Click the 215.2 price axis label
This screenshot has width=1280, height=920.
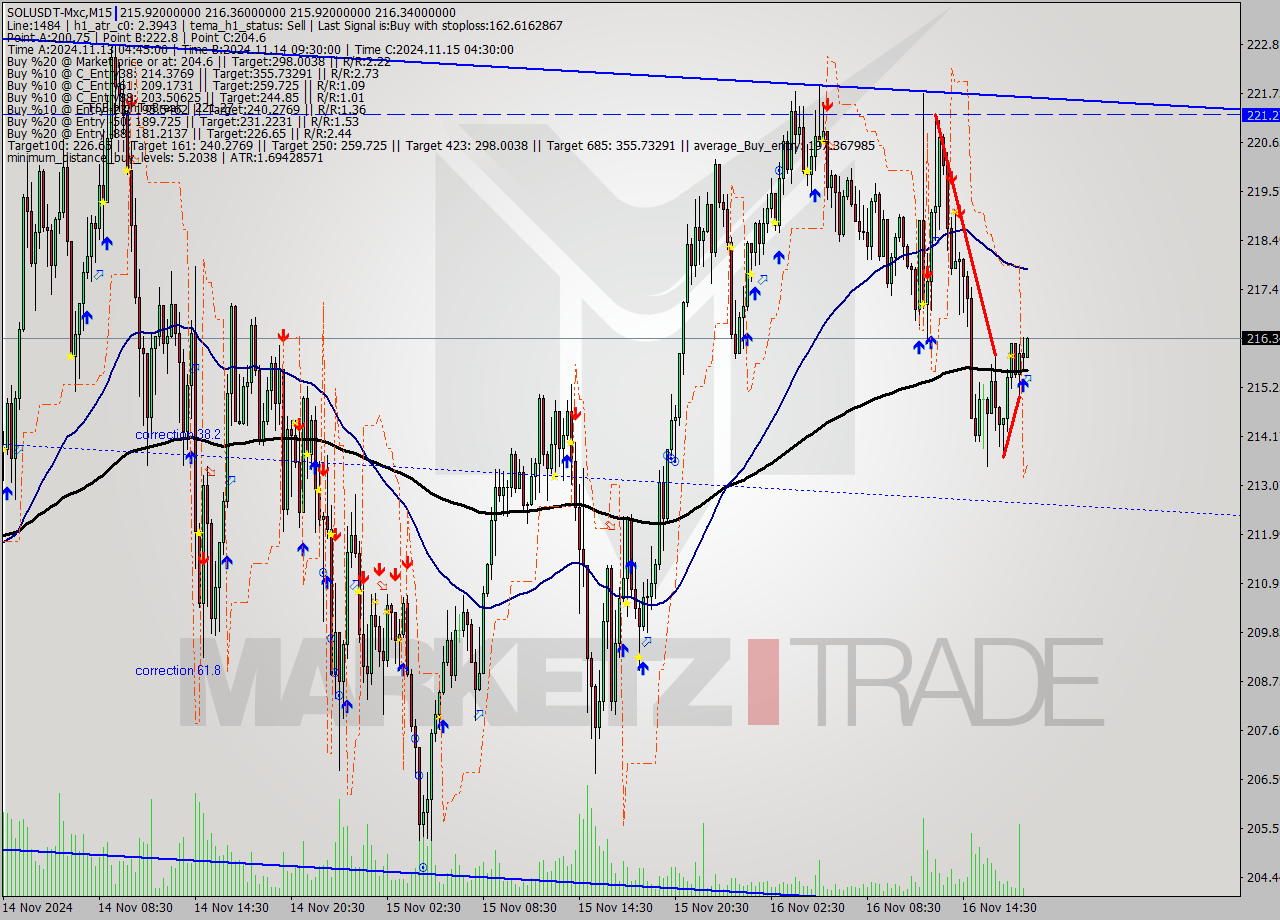(x=1263, y=387)
